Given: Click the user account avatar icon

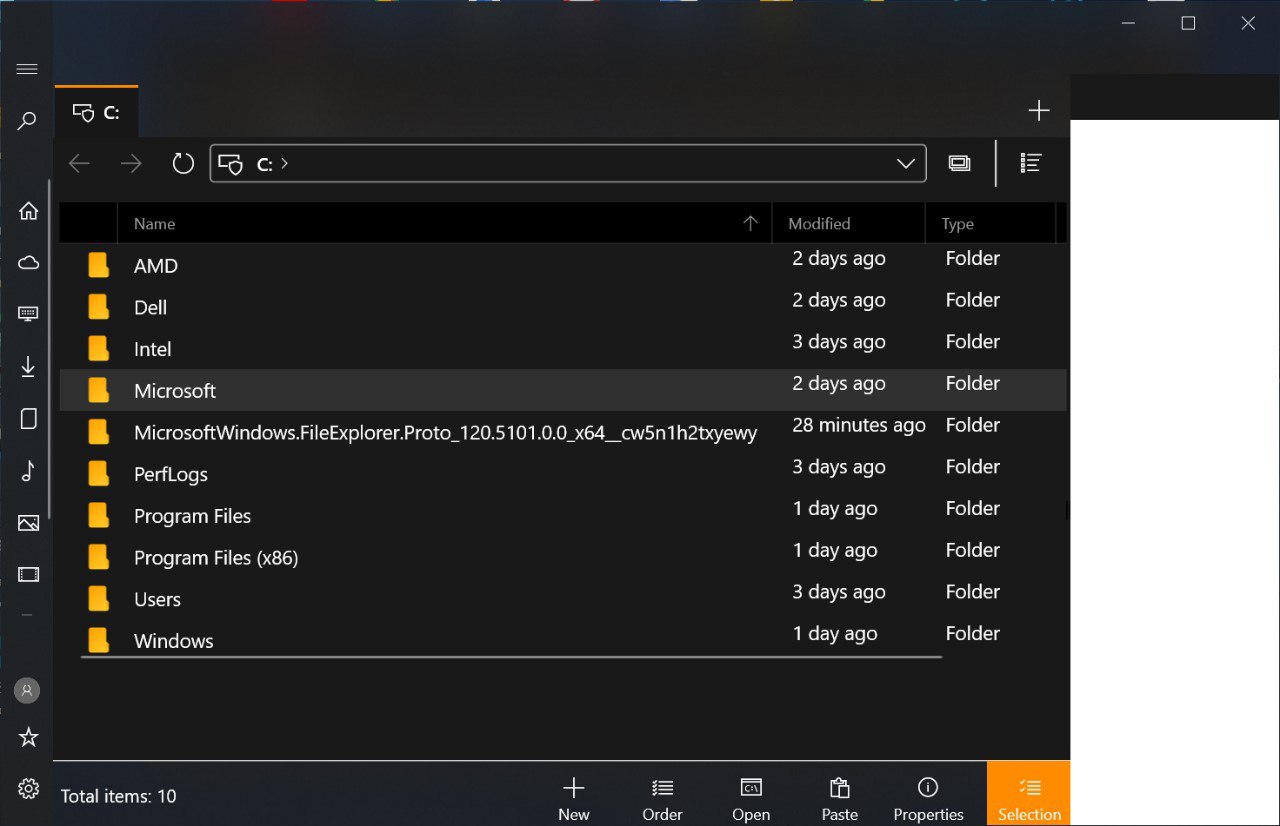Looking at the screenshot, I should pyautogui.click(x=27, y=690).
